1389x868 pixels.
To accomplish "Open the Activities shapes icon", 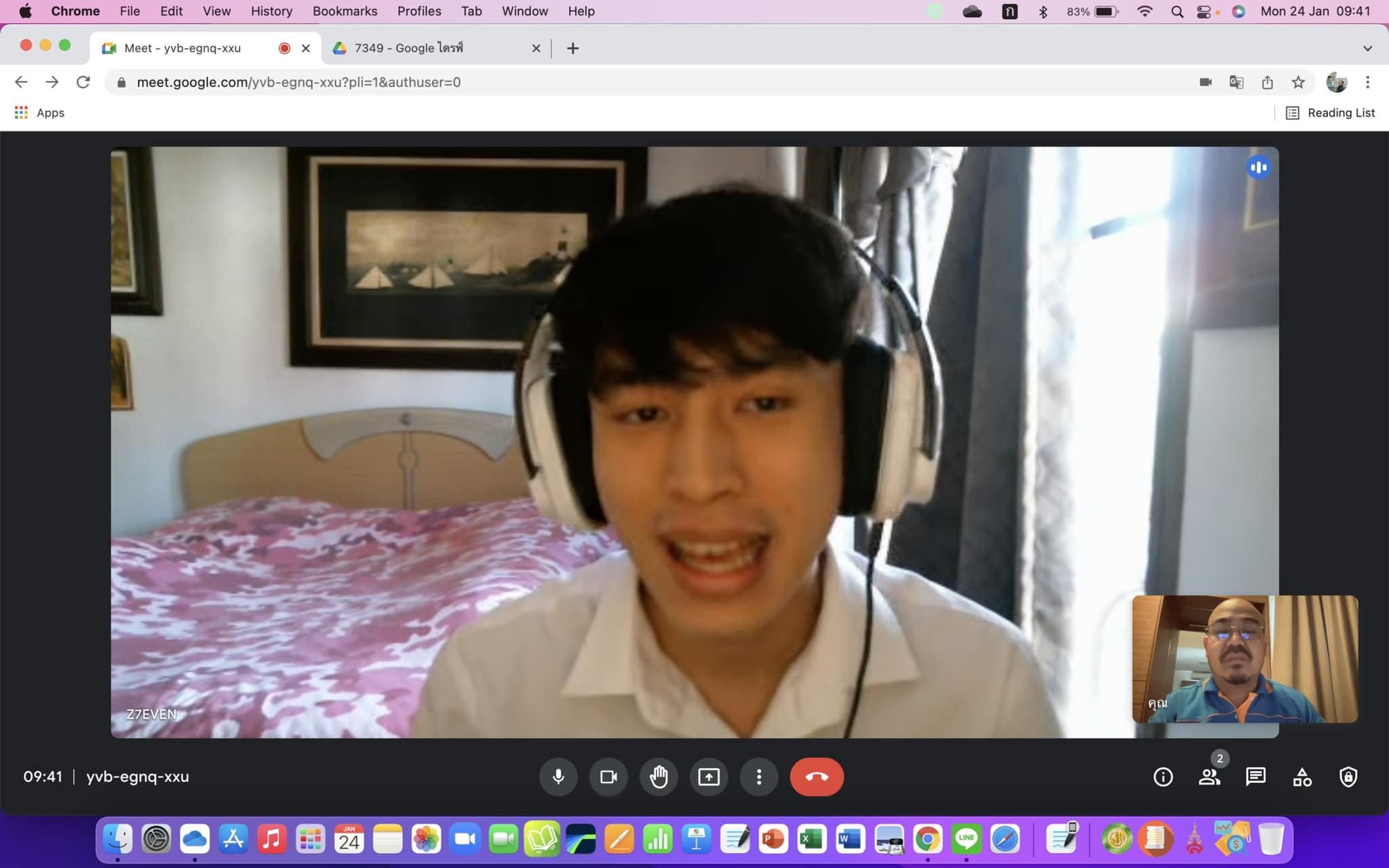I will click(1302, 776).
